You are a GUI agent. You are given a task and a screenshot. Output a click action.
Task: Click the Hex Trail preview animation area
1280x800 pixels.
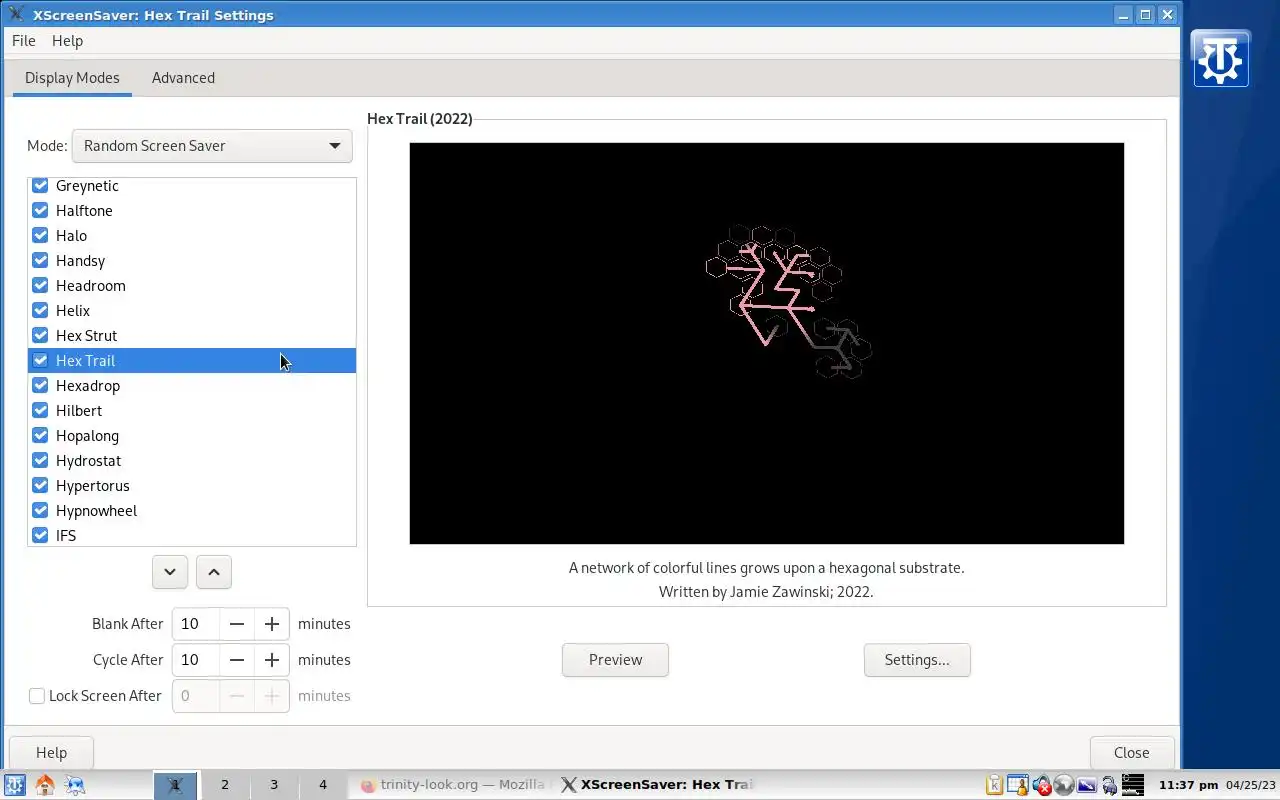click(767, 343)
